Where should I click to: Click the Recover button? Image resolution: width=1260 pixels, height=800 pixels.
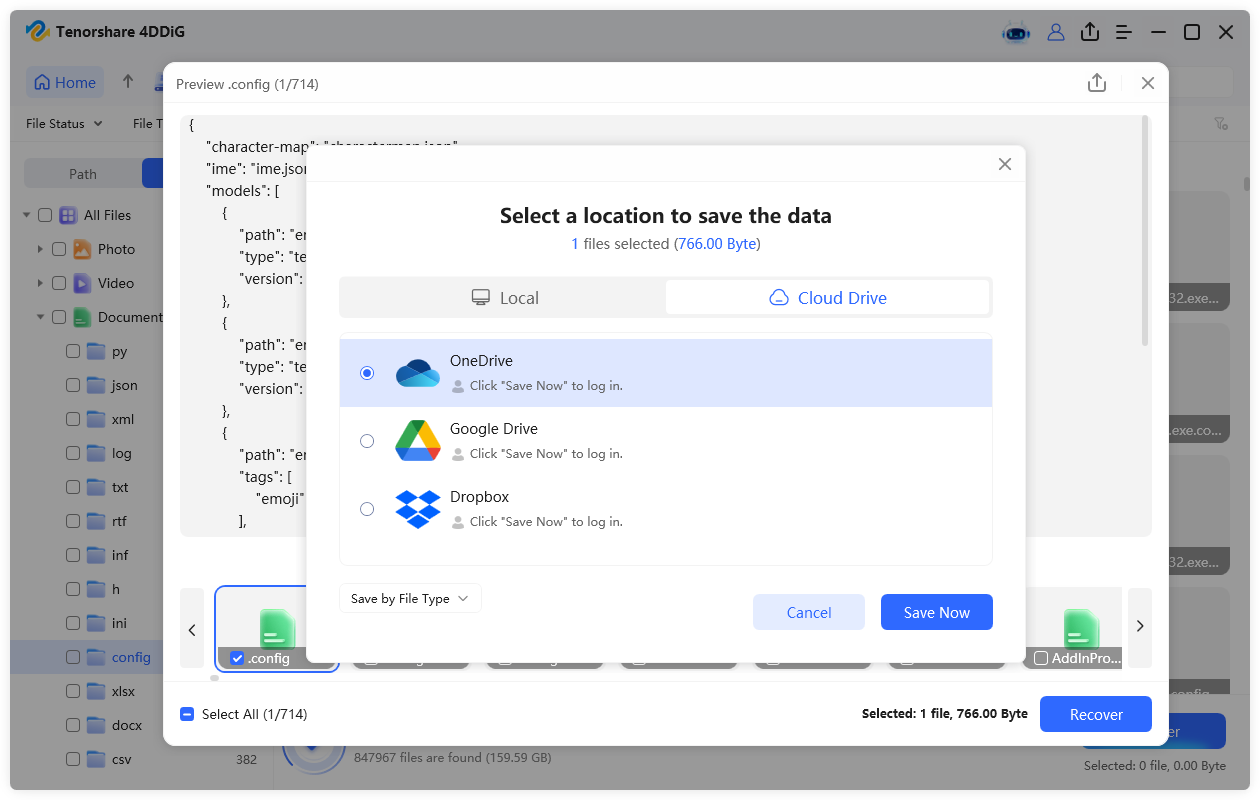(1096, 714)
